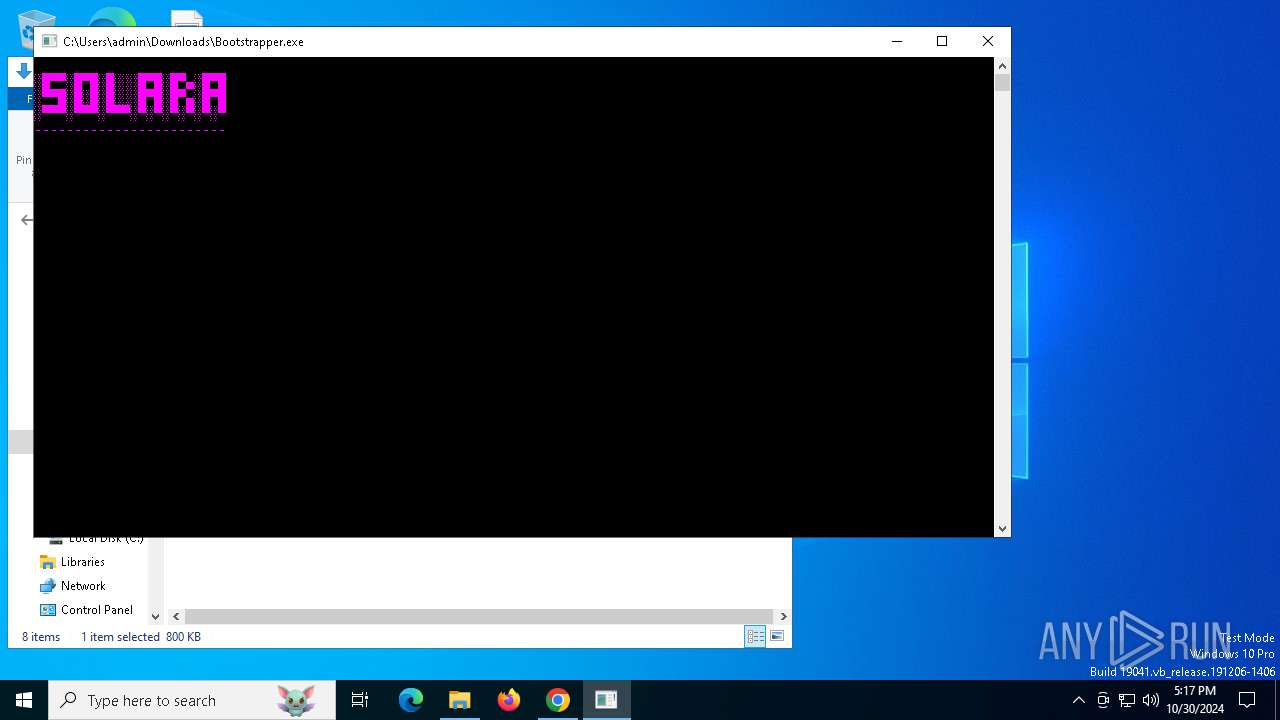The width and height of the screenshot is (1280, 720).
Task: Click the safely remove hardware tray icon
Action: [x=1103, y=700]
